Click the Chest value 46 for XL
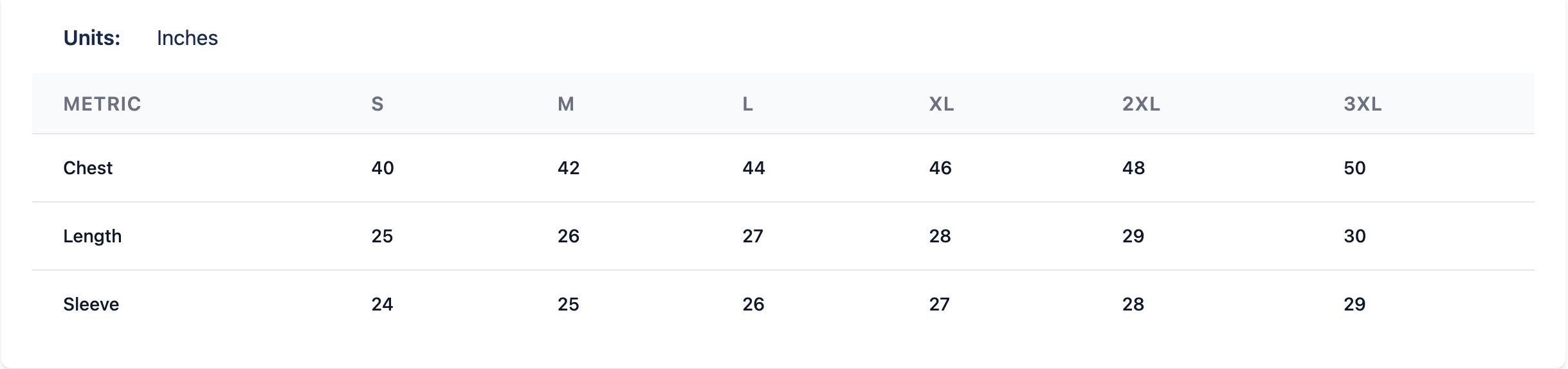 point(940,168)
